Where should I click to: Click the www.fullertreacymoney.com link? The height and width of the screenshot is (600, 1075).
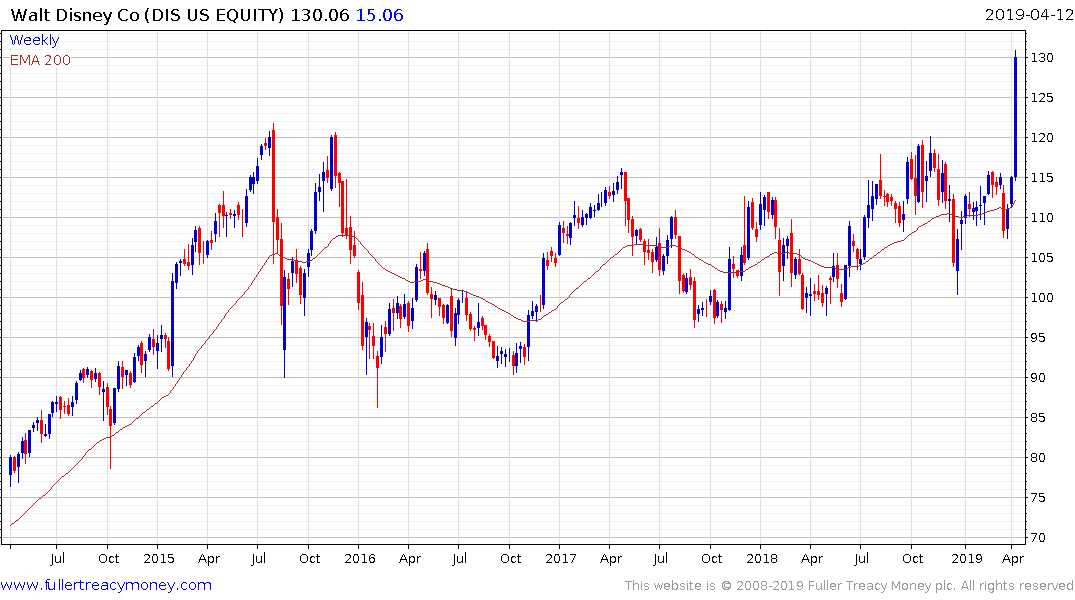(106, 585)
